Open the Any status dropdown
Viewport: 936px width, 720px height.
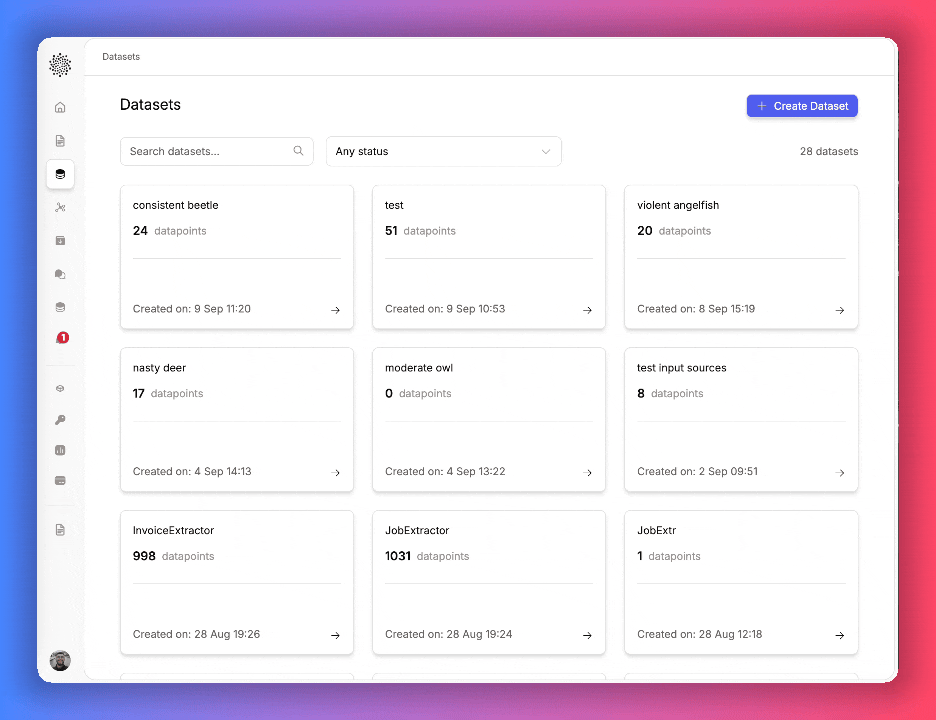tap(444, 152)
